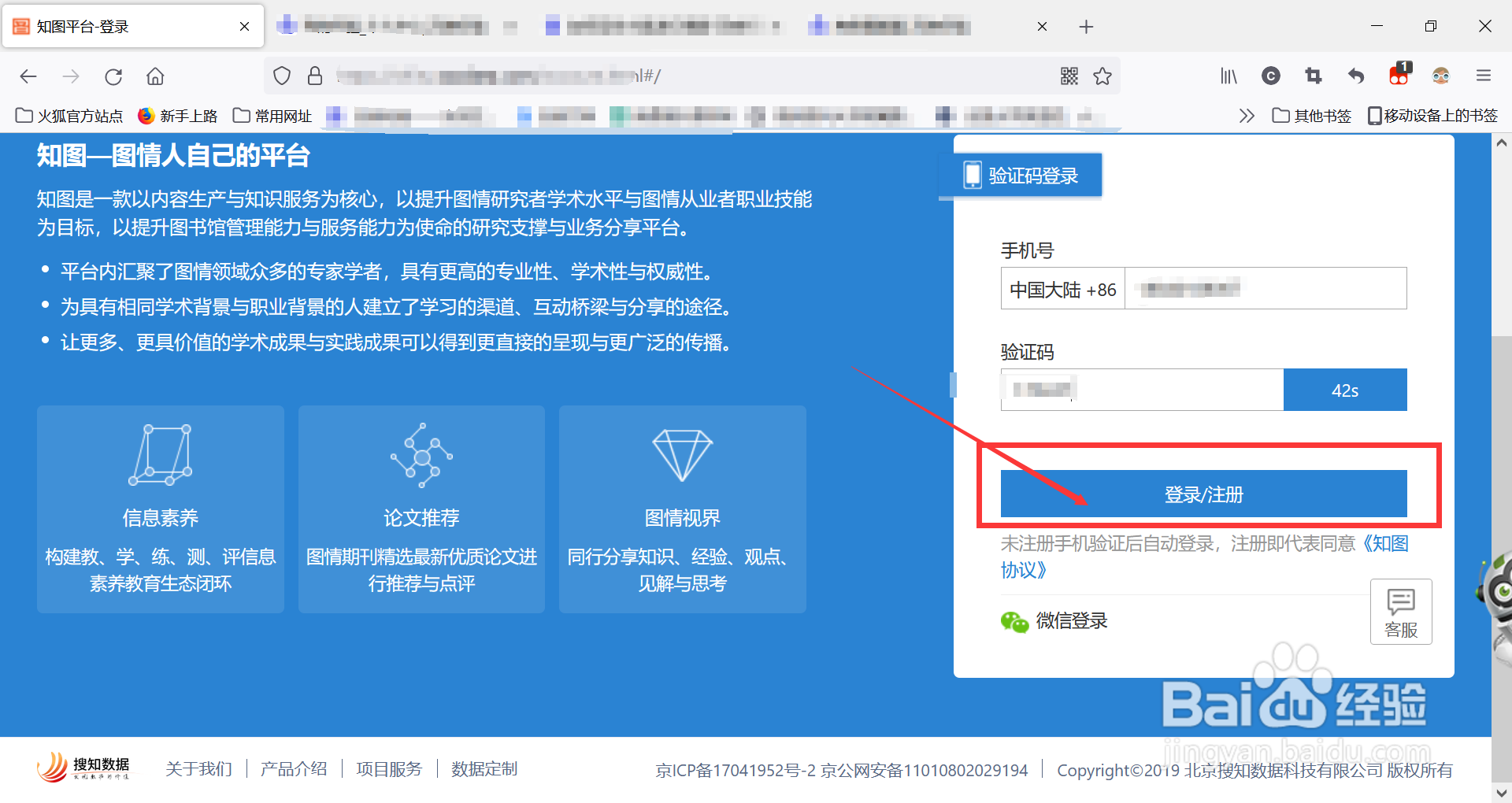Select the 验证码登录 tab
1512x803 pixels.
tap(1021, 175)
